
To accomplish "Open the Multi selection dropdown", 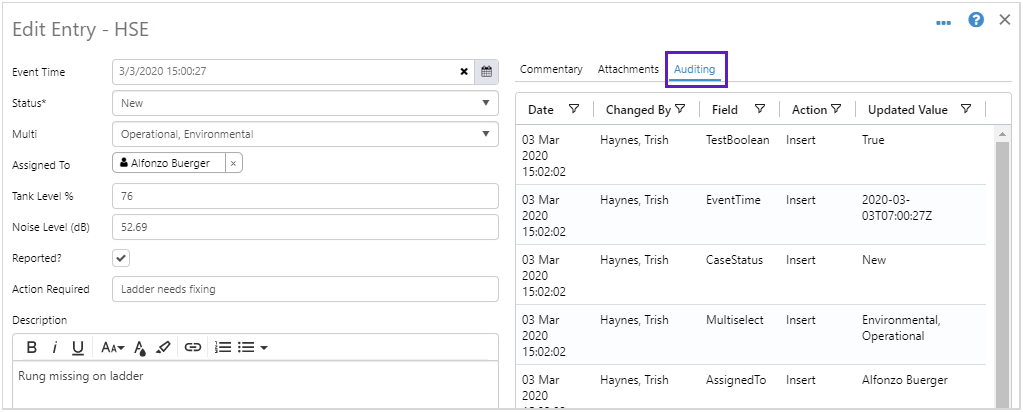I will click(485, 133).
